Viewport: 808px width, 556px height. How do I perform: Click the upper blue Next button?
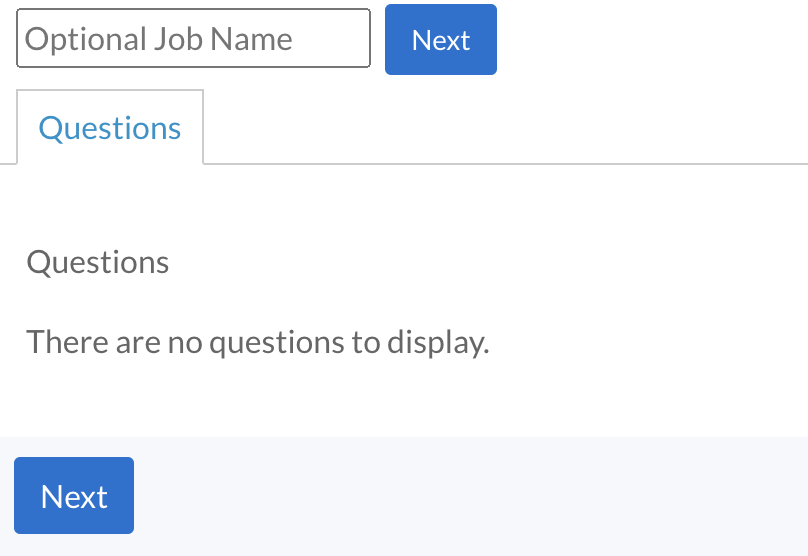pyautogui.click(x=440, y=40)
